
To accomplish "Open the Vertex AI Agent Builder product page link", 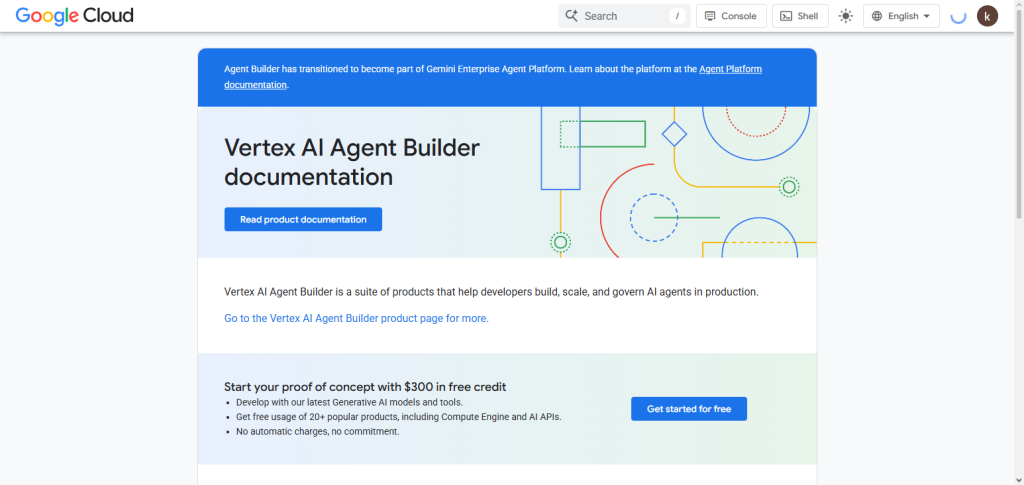I will tap(356, 319).
